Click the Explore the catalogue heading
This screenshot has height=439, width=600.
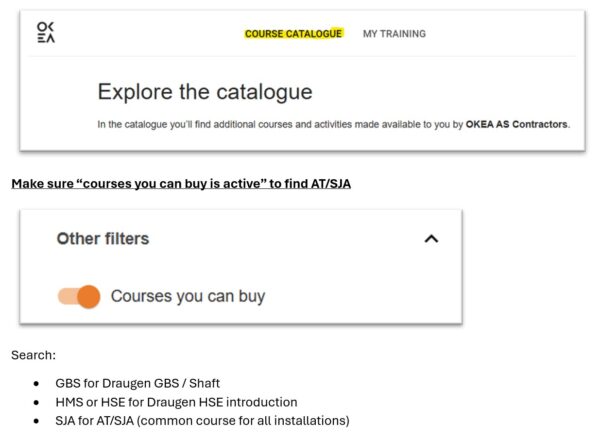point(204,92)
